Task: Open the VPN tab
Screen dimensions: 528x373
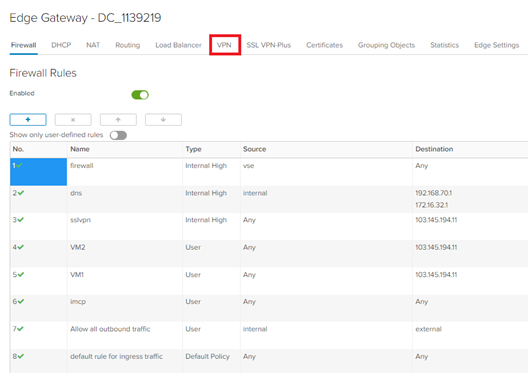Action: (224, 45)
